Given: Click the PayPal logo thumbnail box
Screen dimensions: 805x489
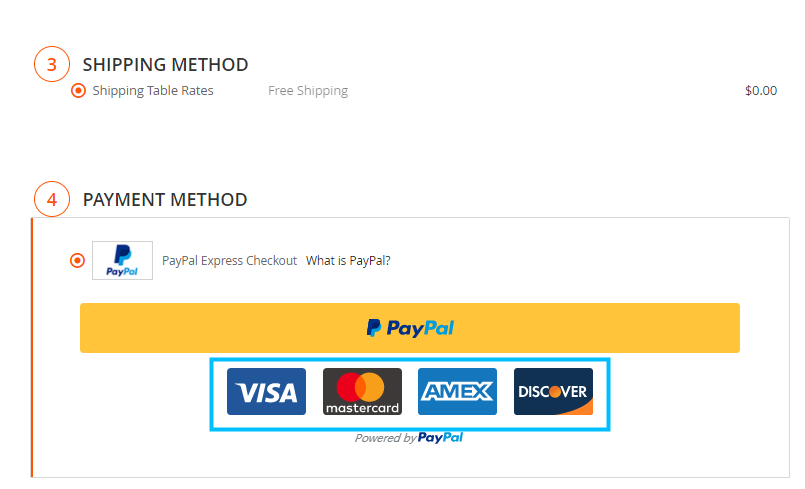Looking at the screenshot, I should (x=122, y=260).
